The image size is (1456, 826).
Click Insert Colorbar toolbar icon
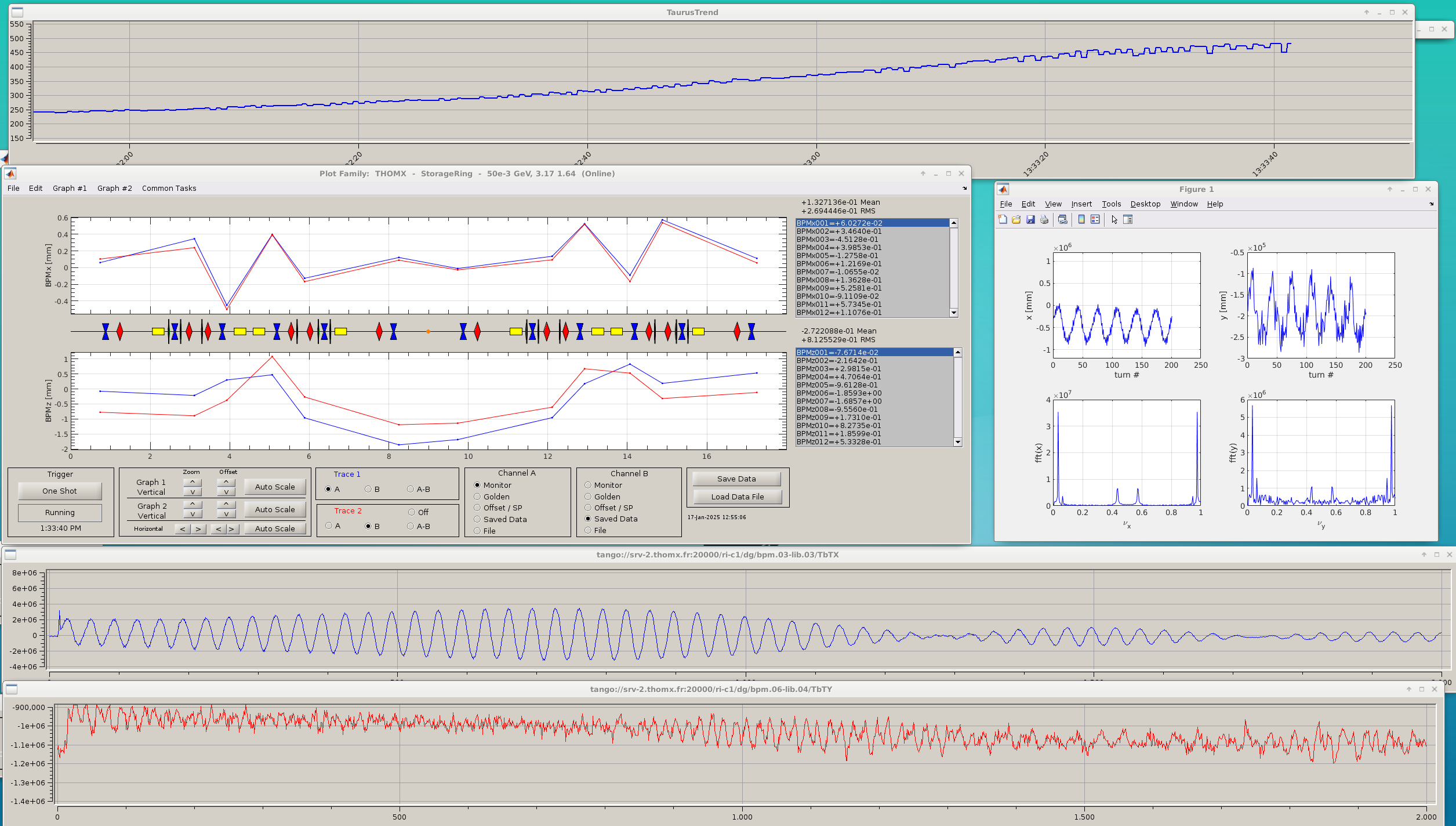[x=1081, y=219]
